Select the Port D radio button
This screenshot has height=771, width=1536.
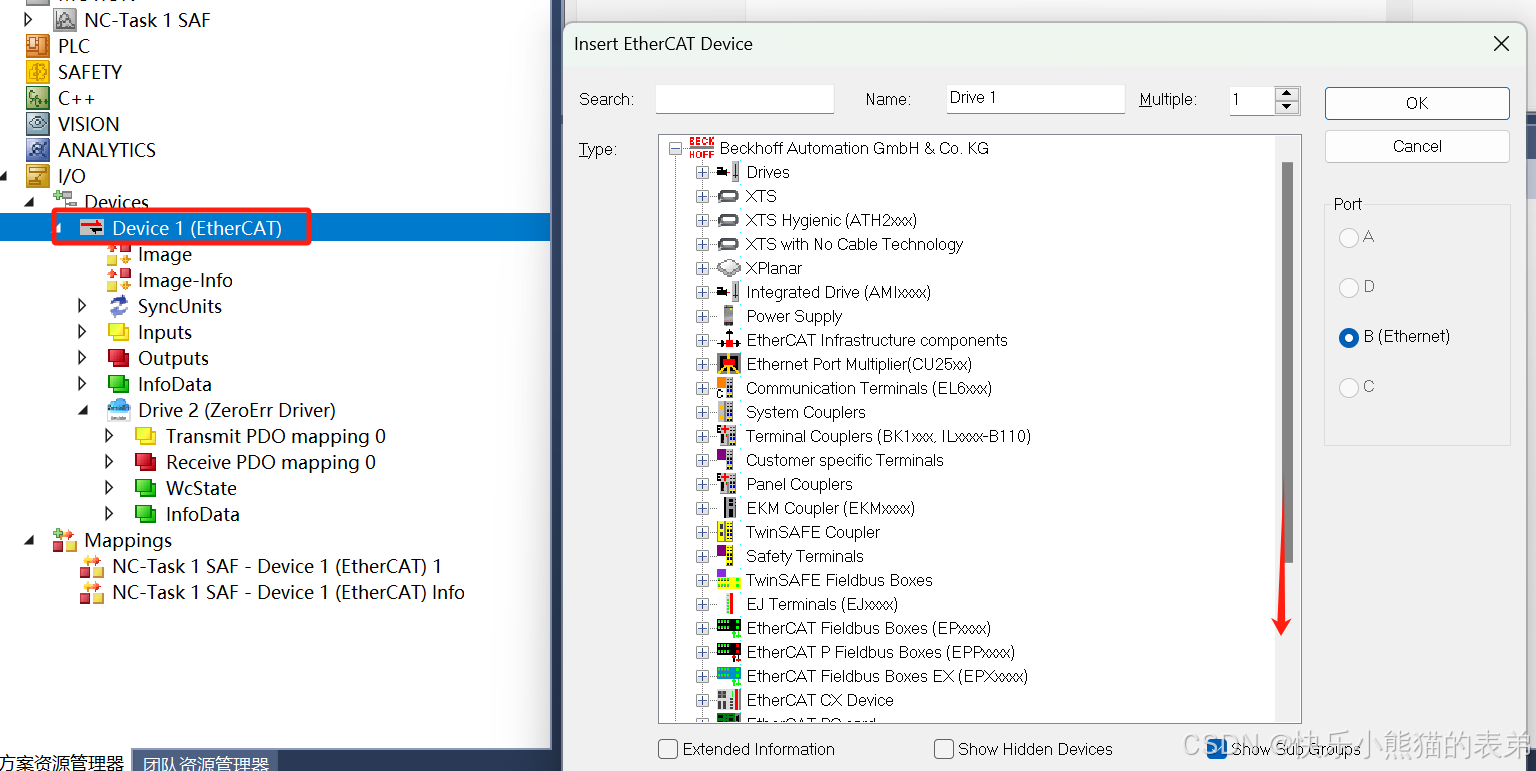click(x=1348, y=287)
